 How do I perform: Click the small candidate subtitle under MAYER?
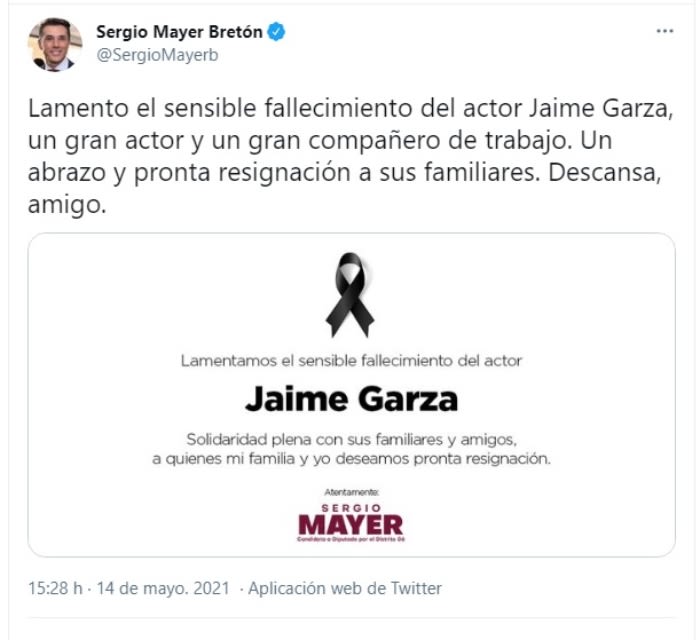click(x=351, y=540)
